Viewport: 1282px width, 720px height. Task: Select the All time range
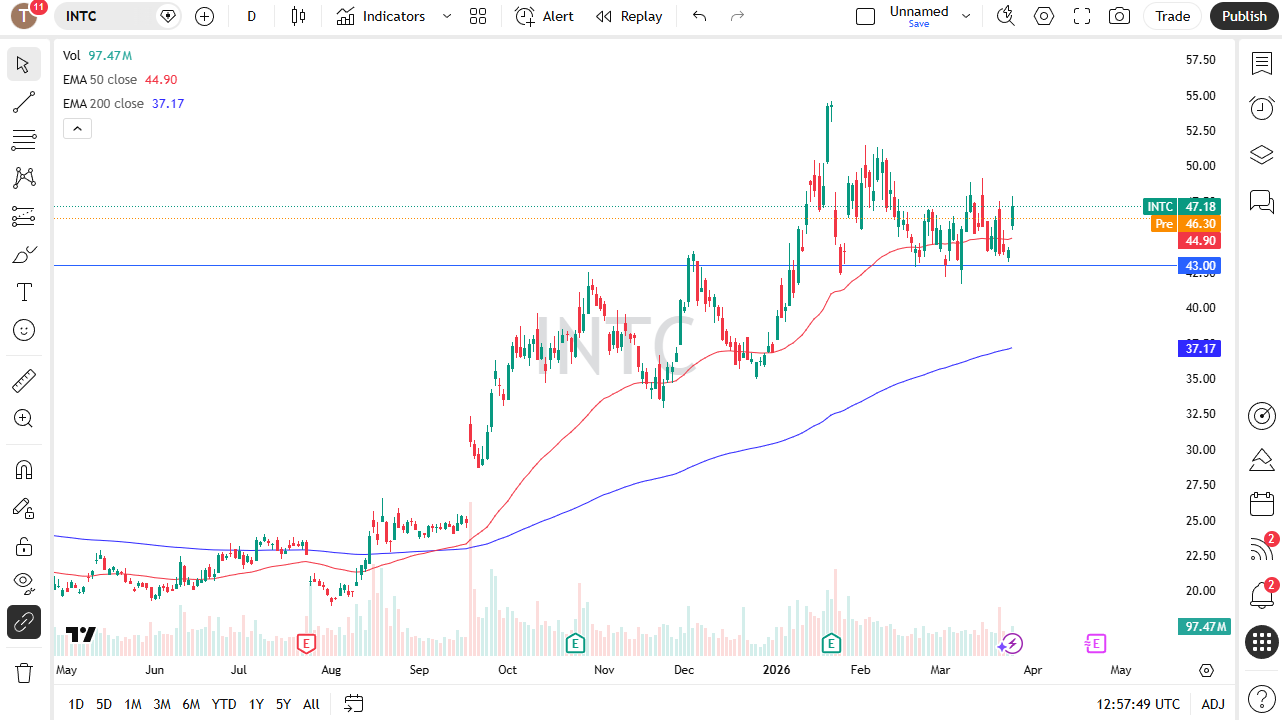tap(311, 704)
